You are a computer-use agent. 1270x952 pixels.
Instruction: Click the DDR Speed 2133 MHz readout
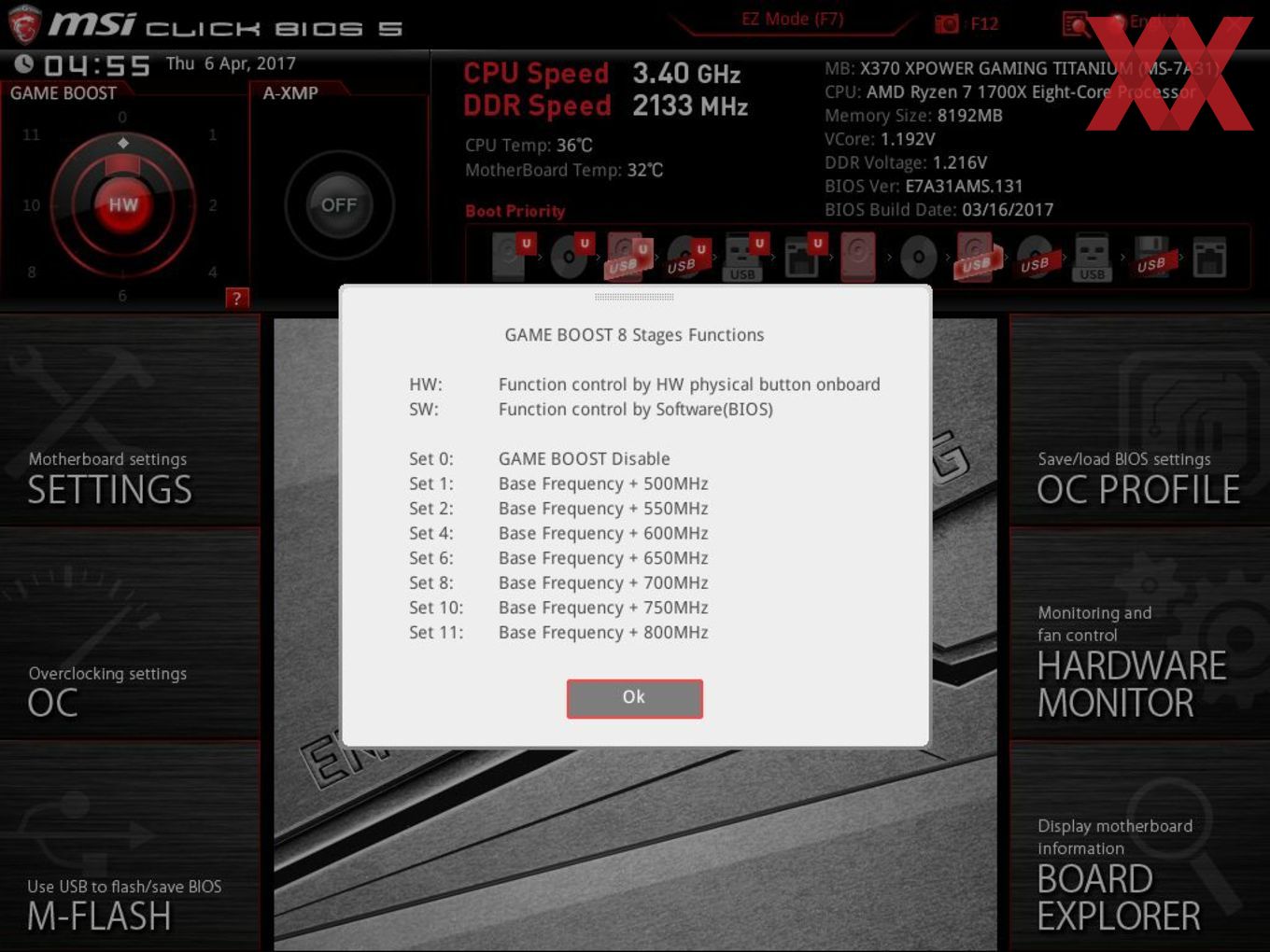click(606, 105)
